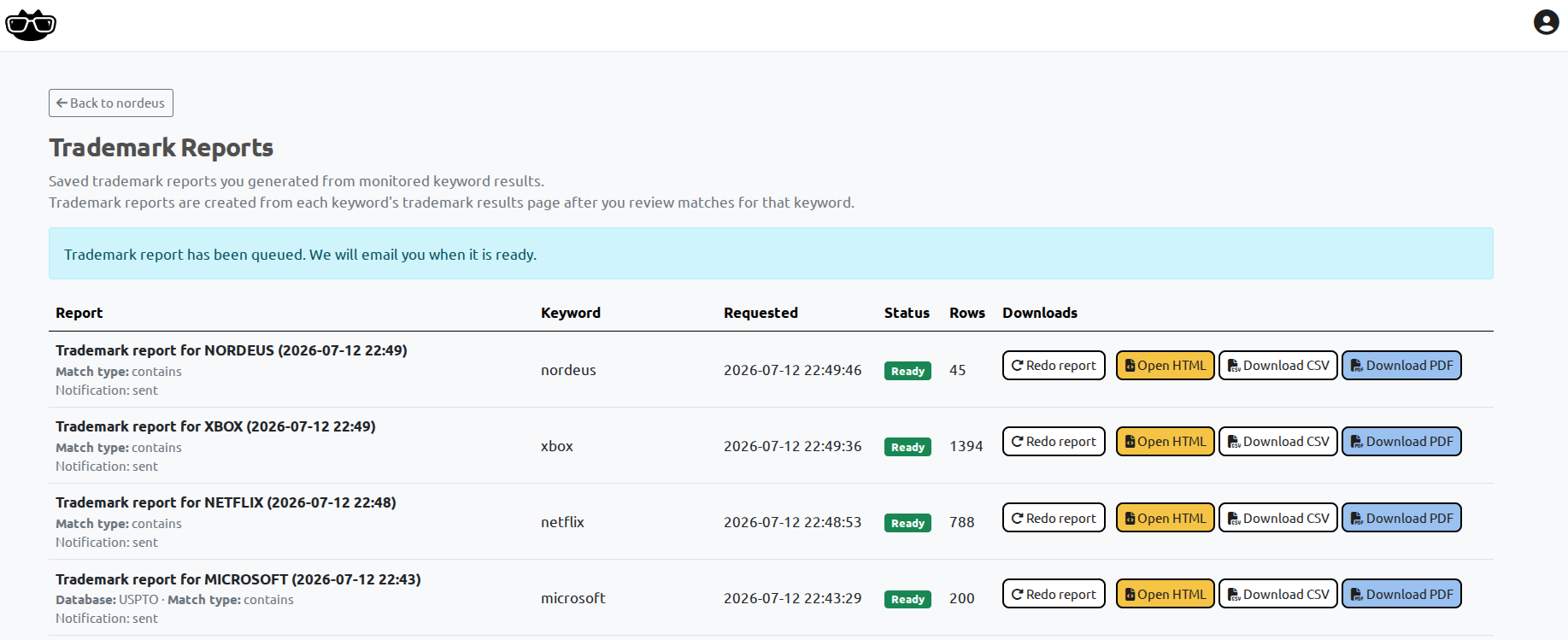
Task: Click the Trademark Reports page heading
Action: click(x=161, y=148)
